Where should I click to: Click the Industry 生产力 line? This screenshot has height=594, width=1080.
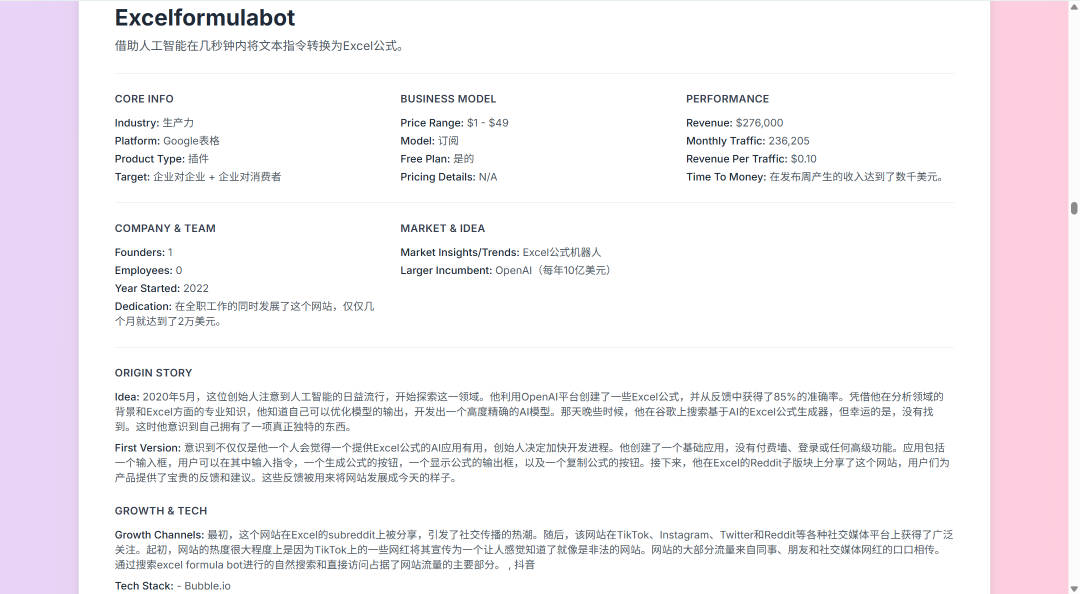tap(154, 123)
